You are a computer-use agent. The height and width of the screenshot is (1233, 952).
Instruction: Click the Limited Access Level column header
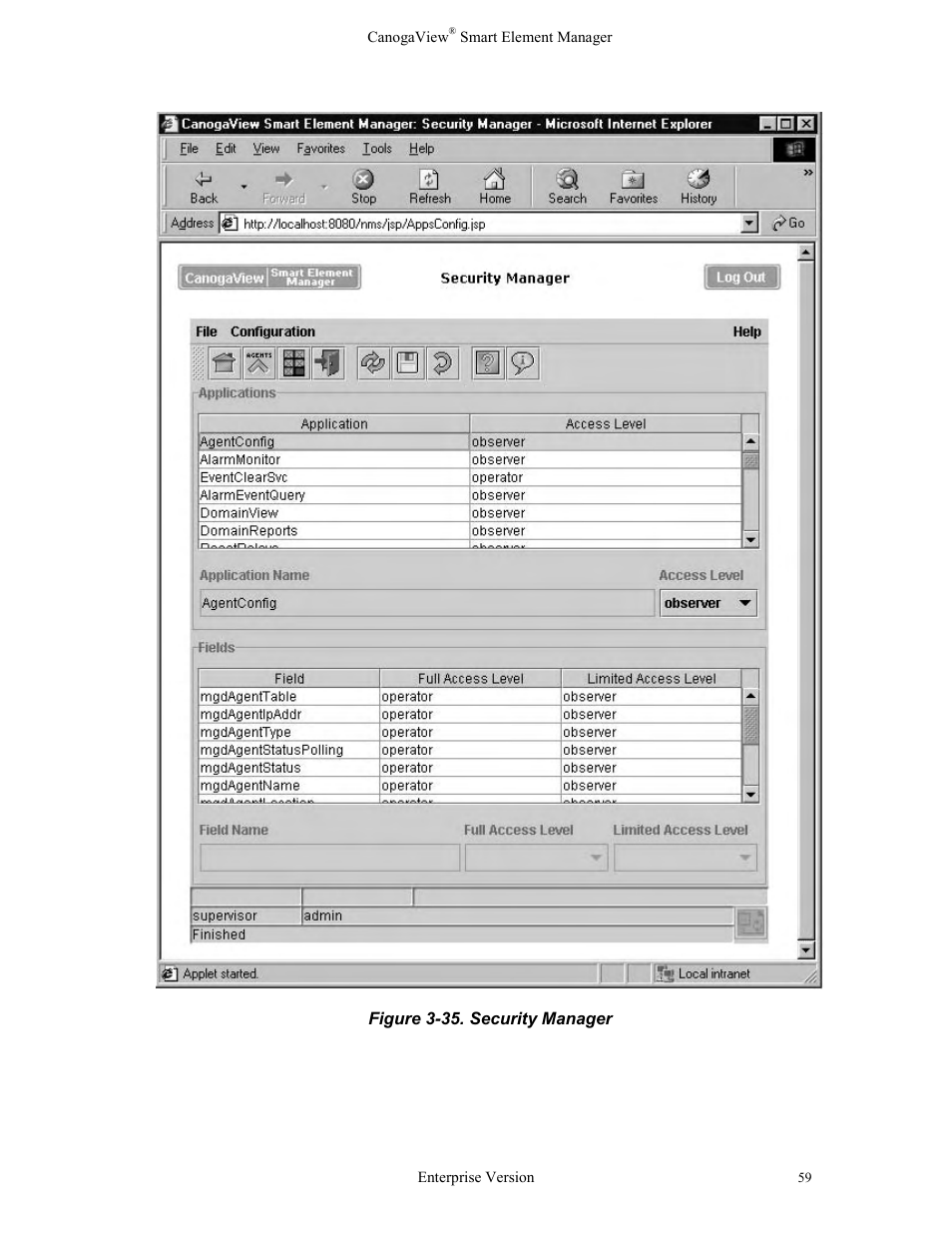(x=652, y=678)
